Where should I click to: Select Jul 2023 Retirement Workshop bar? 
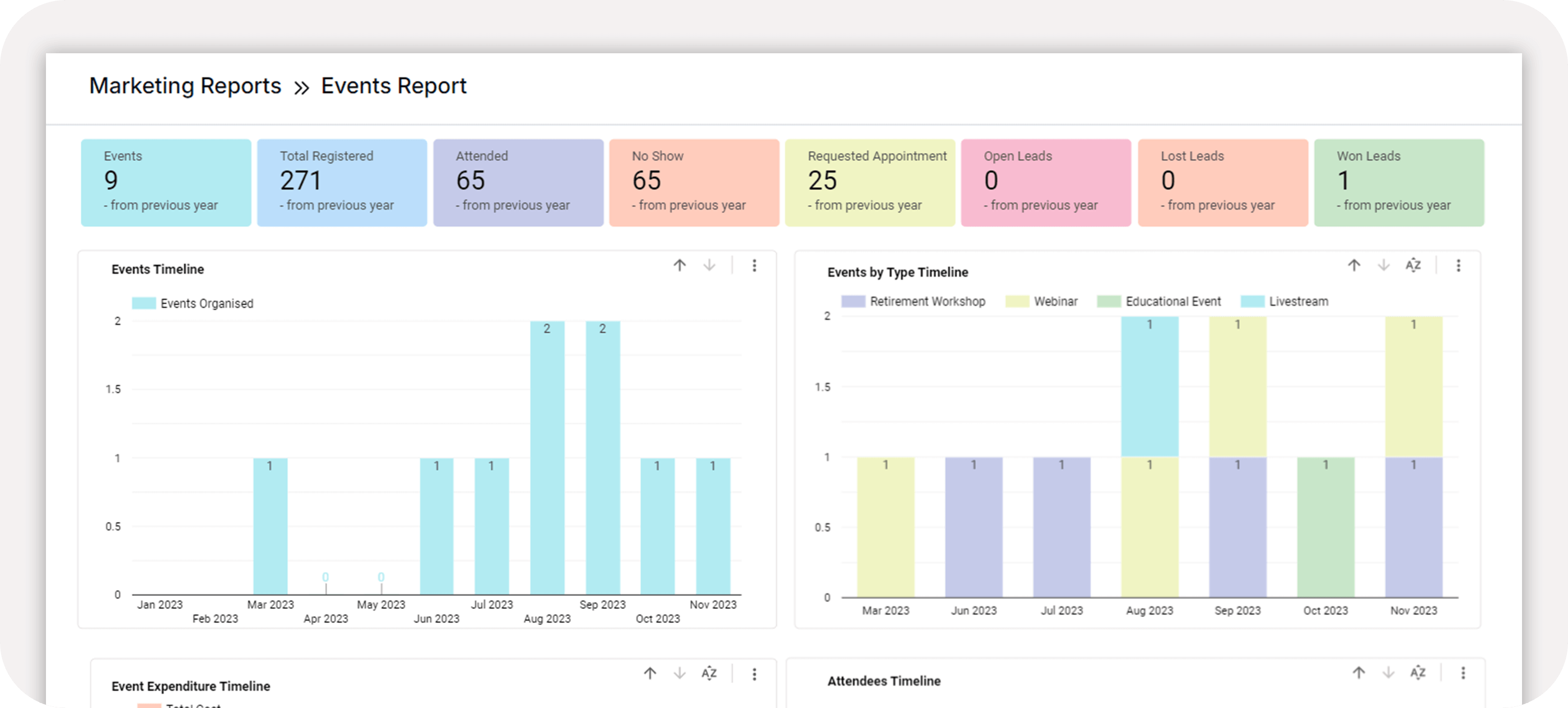point(1062,527)
